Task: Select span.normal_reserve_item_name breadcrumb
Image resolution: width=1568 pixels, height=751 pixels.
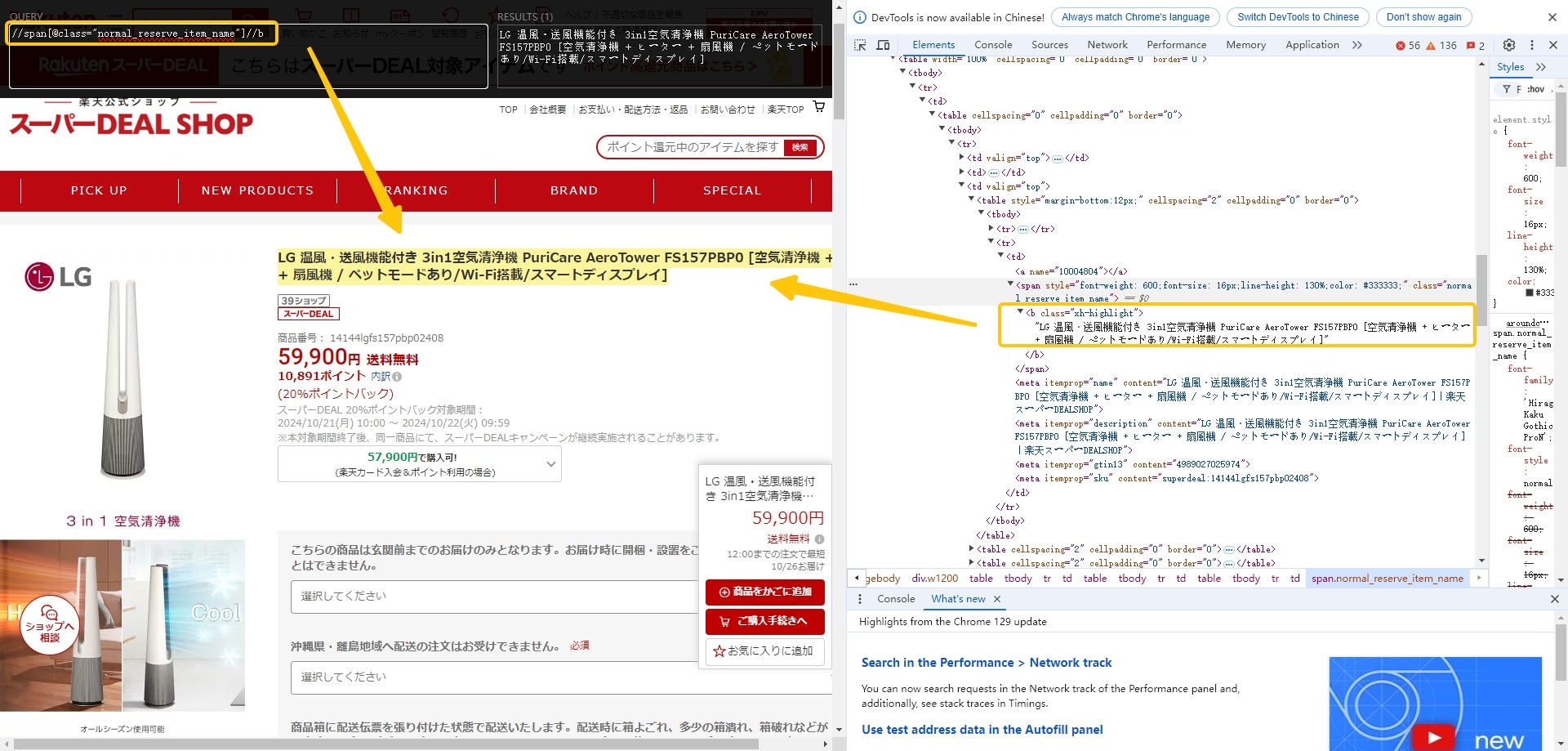Action: (1388, 579)
